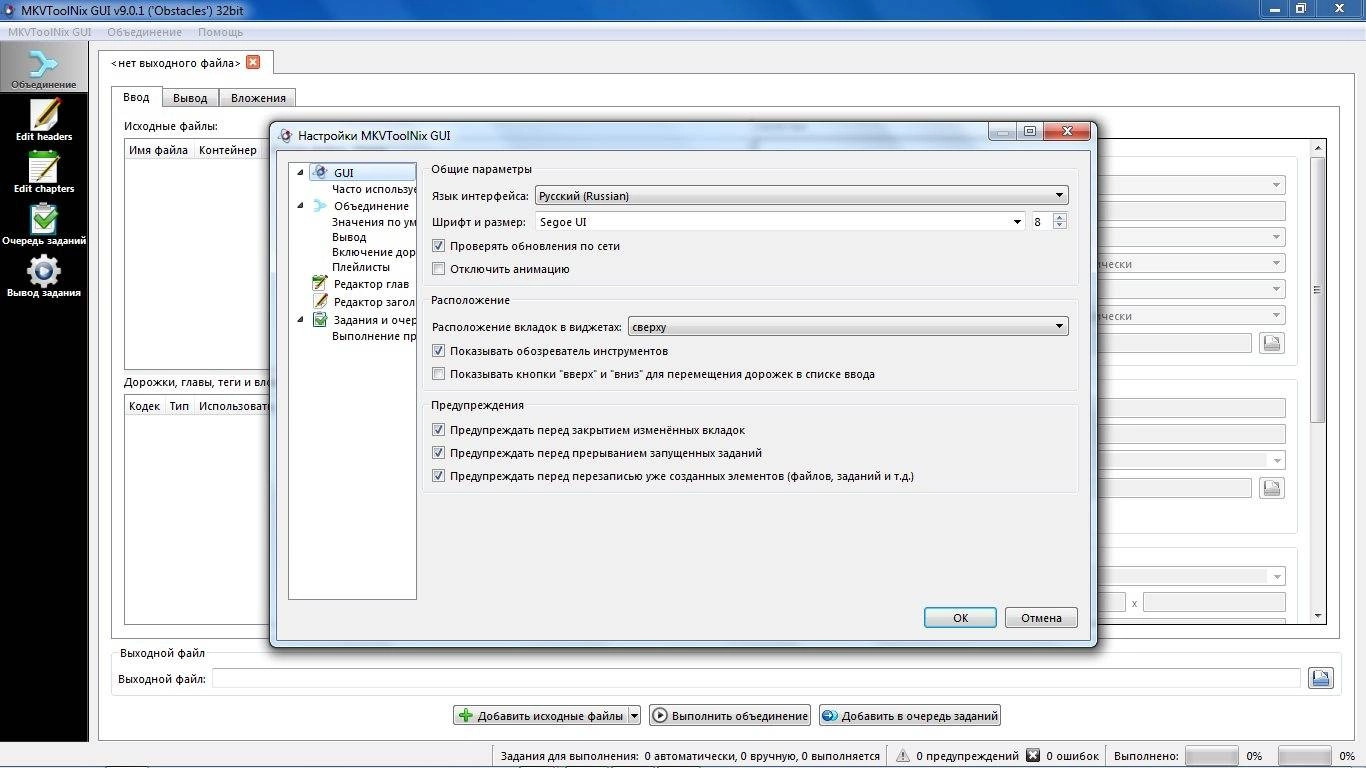
Task: Click the play icon on Выполнить объединение
Action: (660, 715)
